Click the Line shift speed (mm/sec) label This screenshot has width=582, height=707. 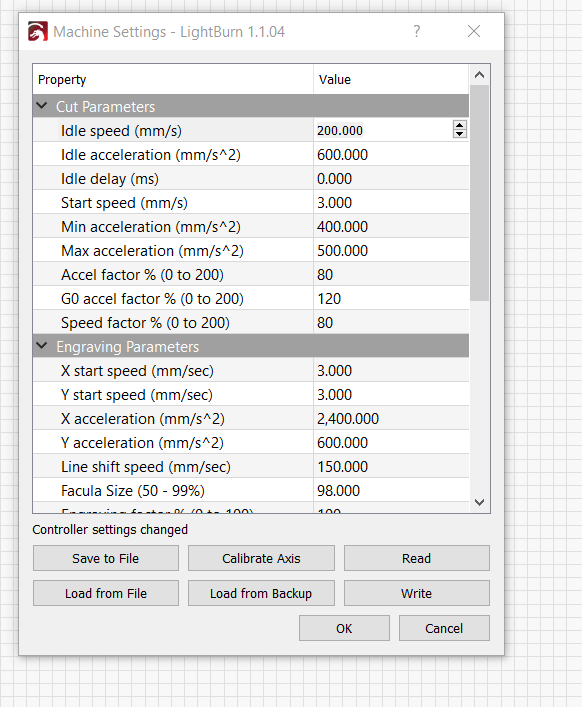[x=146, y=467]
